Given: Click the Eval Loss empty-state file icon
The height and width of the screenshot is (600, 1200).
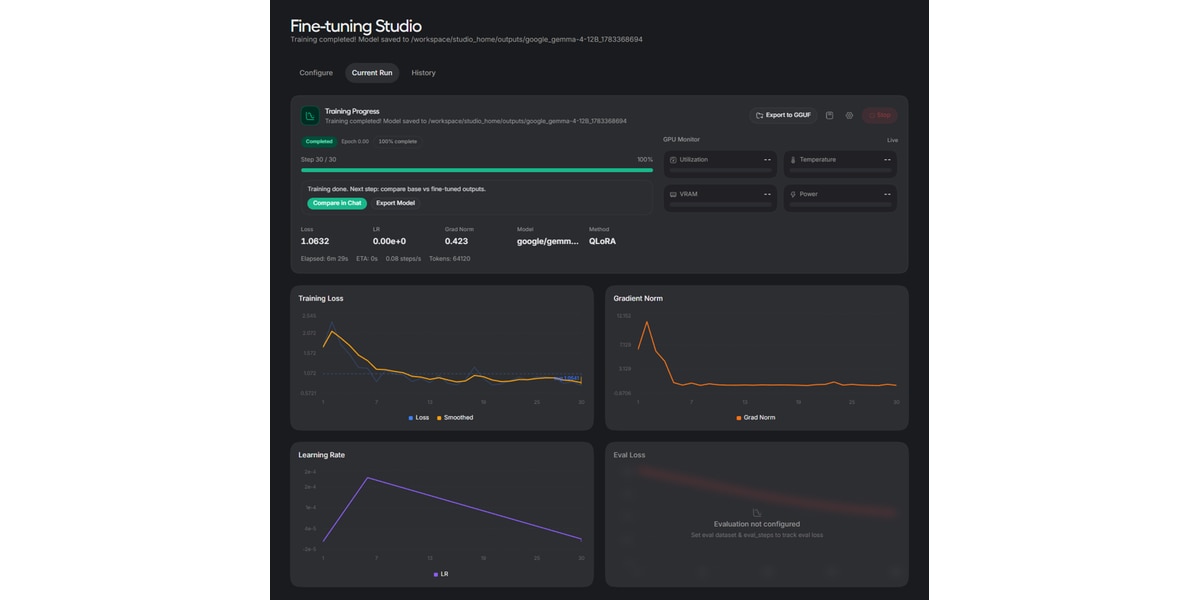Looking at the screenshot, I should (x=756, y=512).
